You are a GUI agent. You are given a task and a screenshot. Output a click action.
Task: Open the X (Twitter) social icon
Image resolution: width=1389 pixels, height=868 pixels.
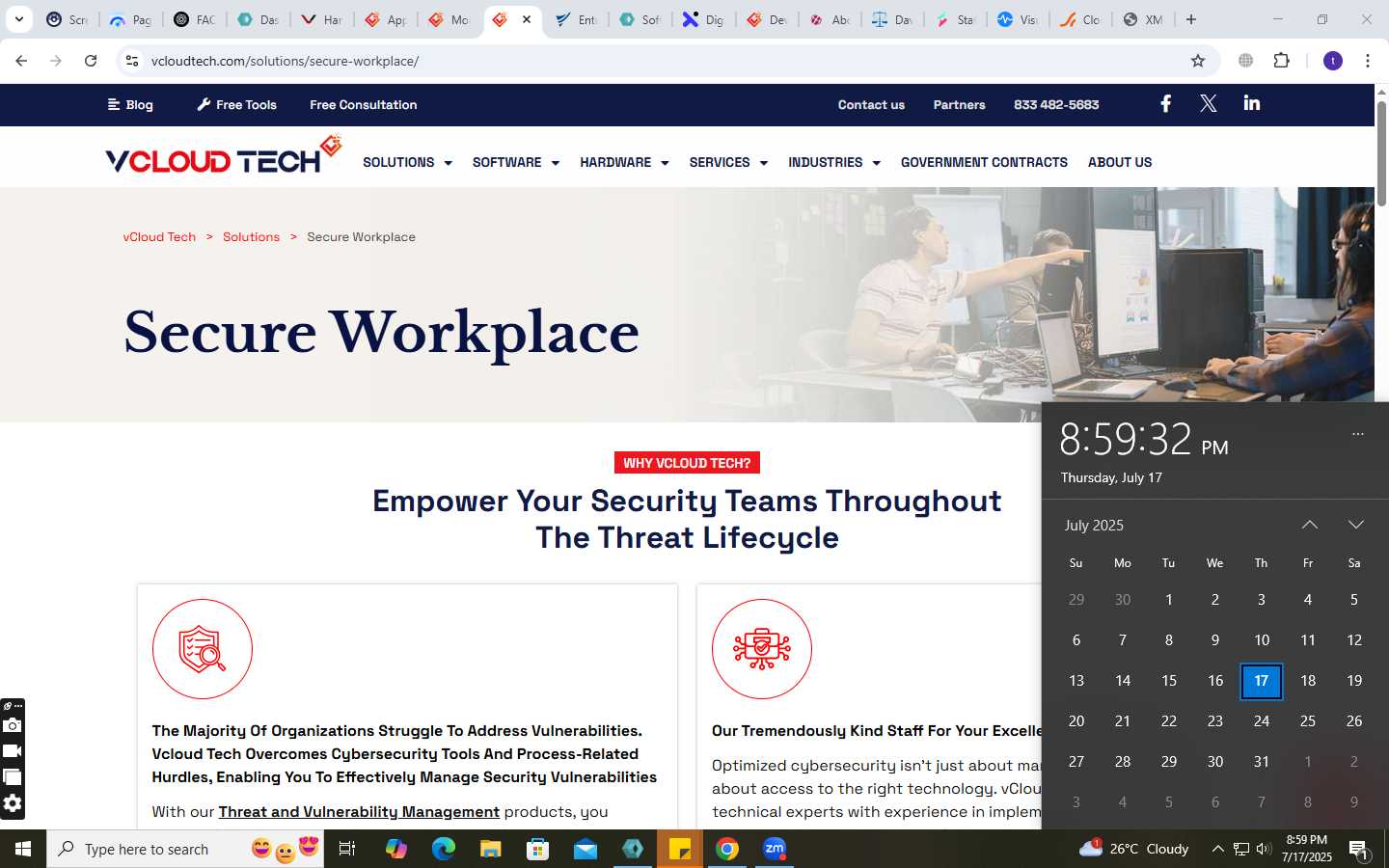pos(1208,104)
